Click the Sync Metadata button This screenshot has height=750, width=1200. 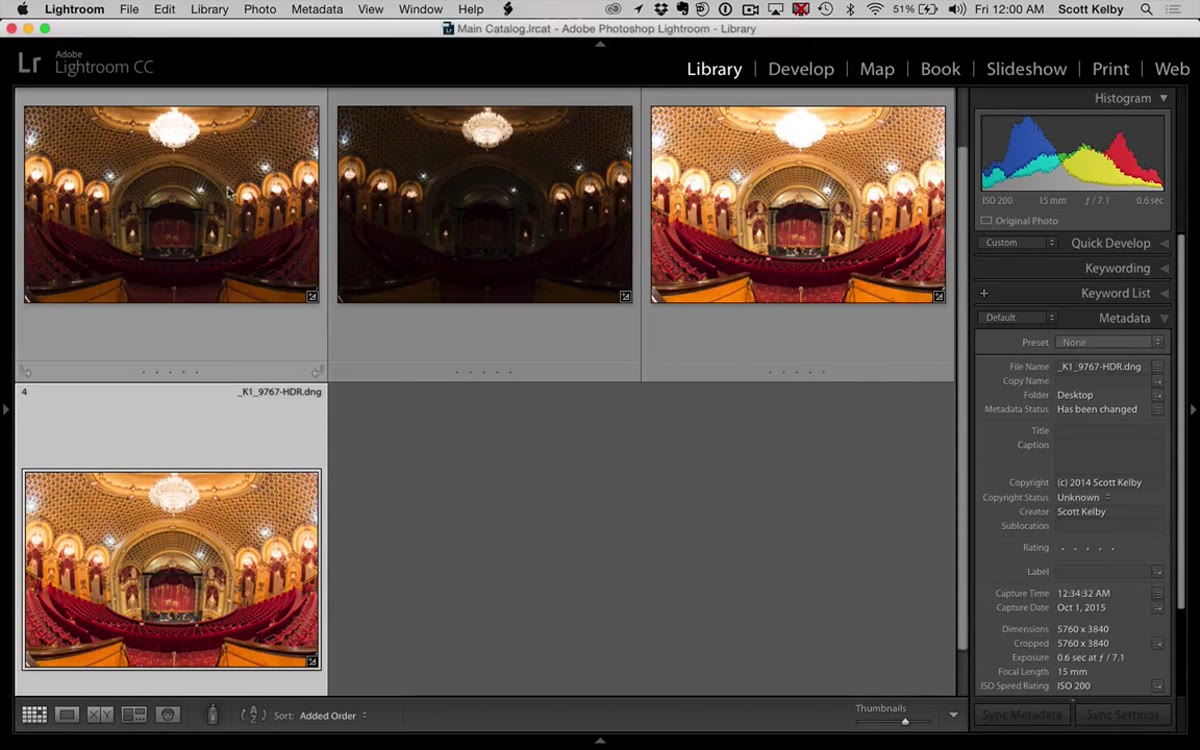click(x=1021, y=715)
